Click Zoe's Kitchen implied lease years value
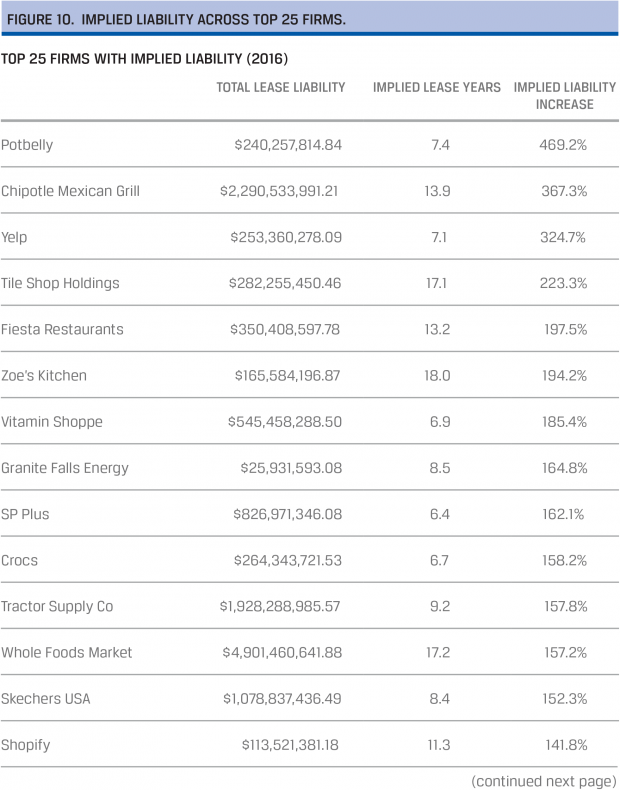Screen dimensions: 620x790 pos(439,375)
